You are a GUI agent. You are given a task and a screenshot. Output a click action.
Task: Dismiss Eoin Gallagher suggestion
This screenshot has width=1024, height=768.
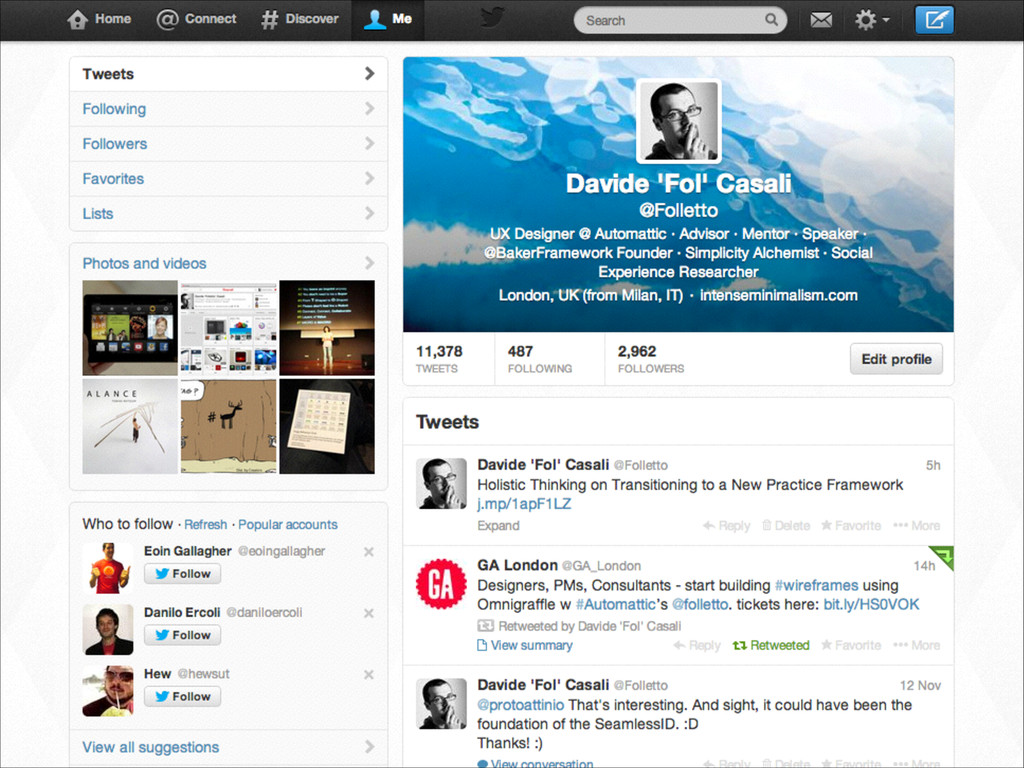click(369, 552)
